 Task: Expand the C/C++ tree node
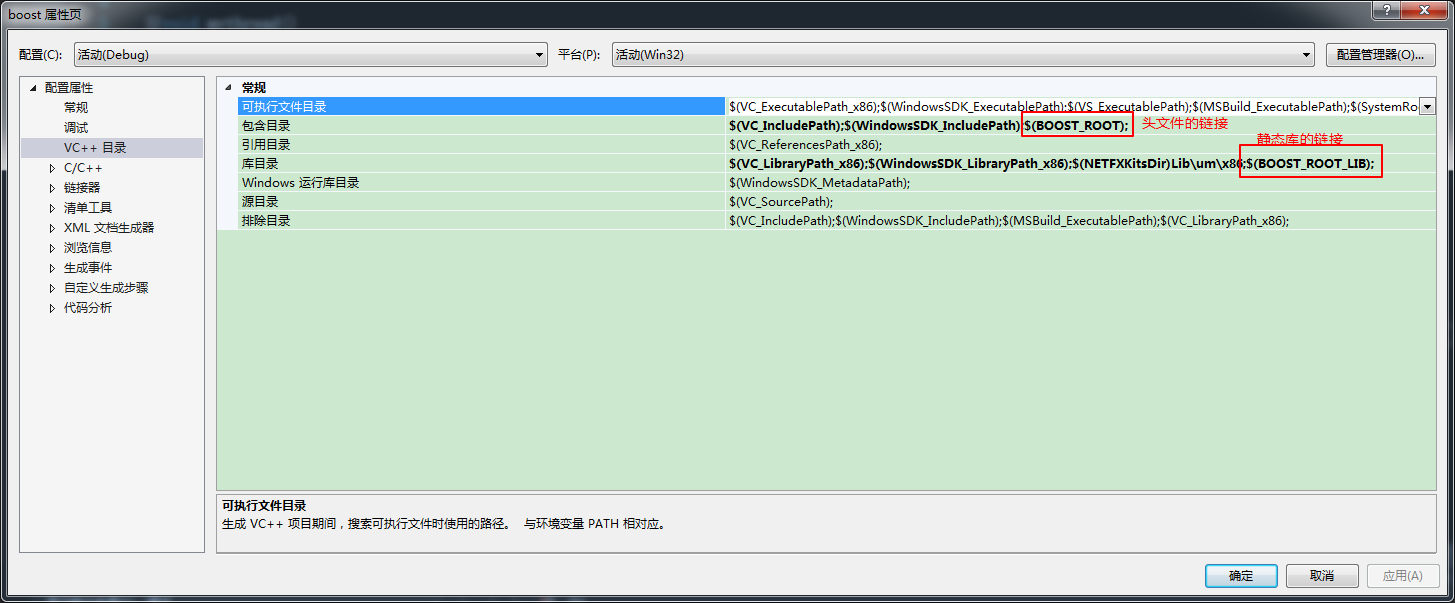coord(53,168)
